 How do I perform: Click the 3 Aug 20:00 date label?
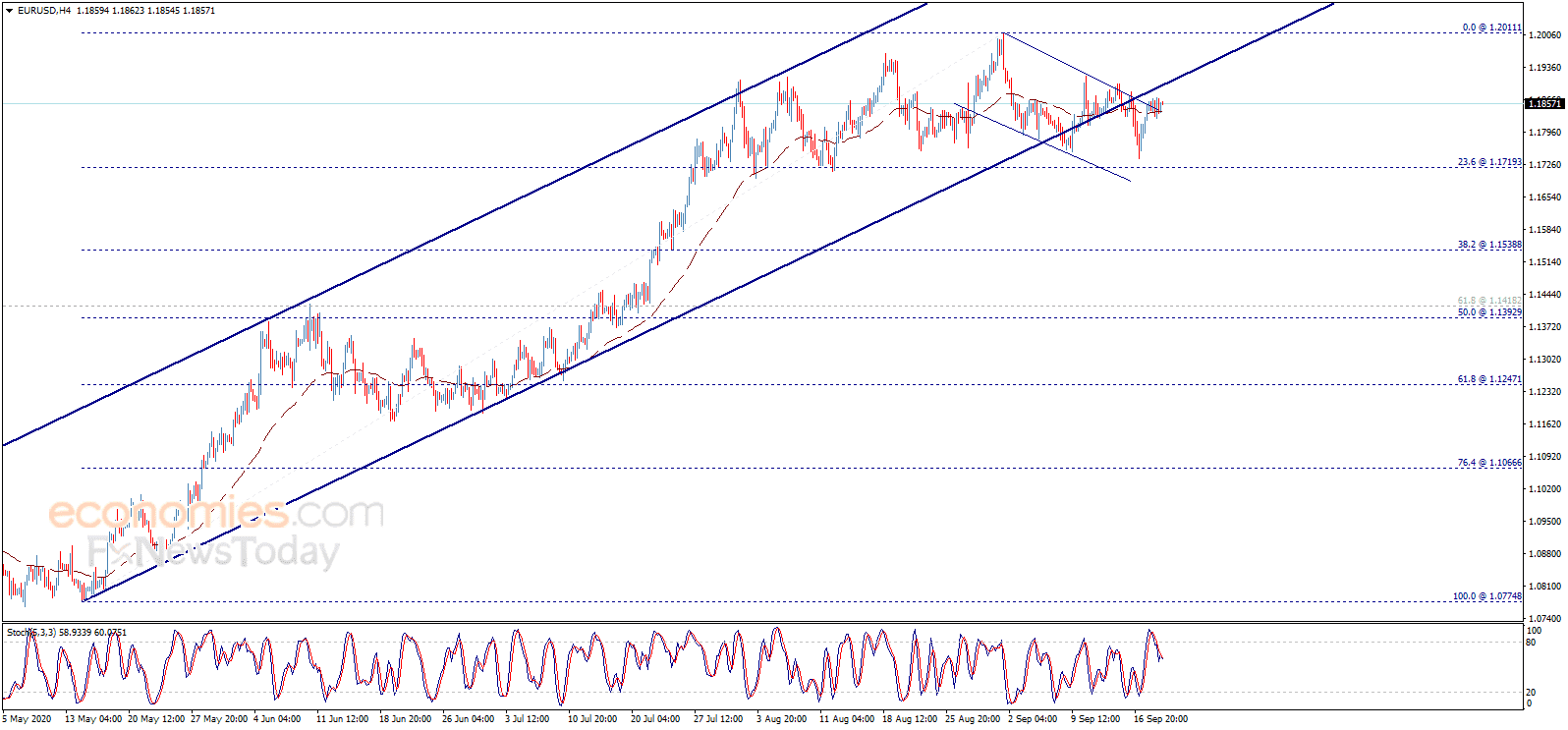coord(781,719)
